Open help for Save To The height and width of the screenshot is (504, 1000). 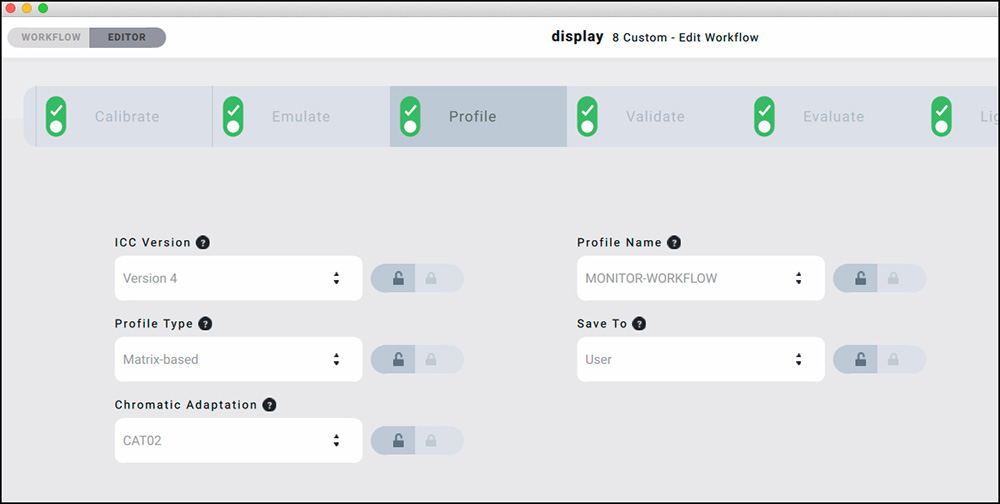coord(639,323)
